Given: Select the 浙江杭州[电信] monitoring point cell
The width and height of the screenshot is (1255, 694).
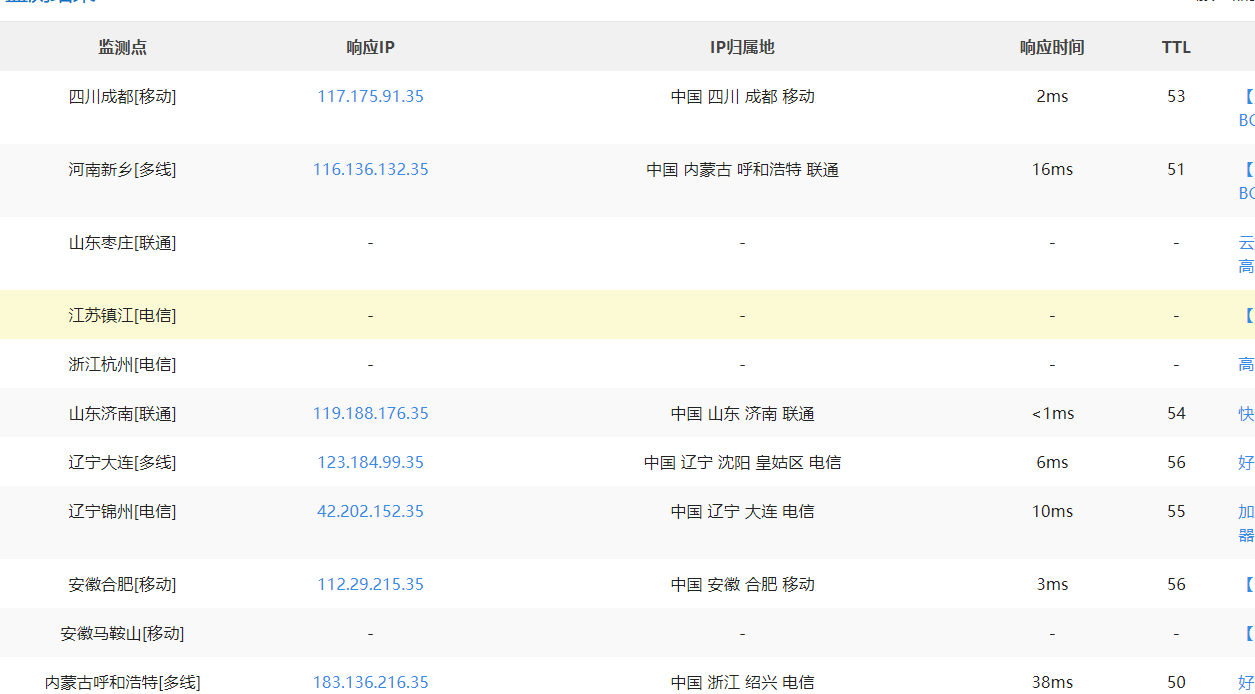Looking at the screenshot, I should coord(122,364).
